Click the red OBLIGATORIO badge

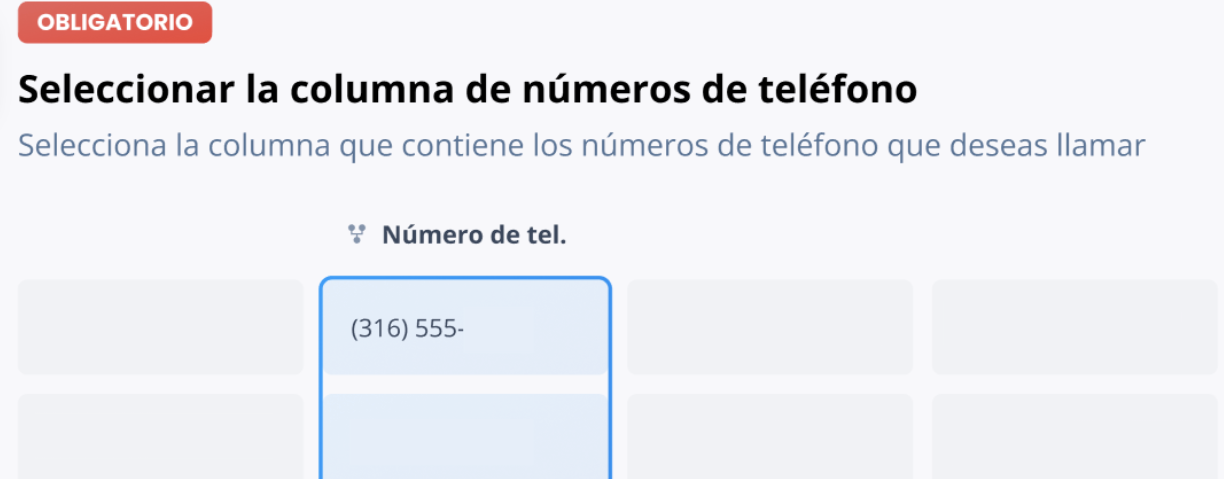coord(115,22)
